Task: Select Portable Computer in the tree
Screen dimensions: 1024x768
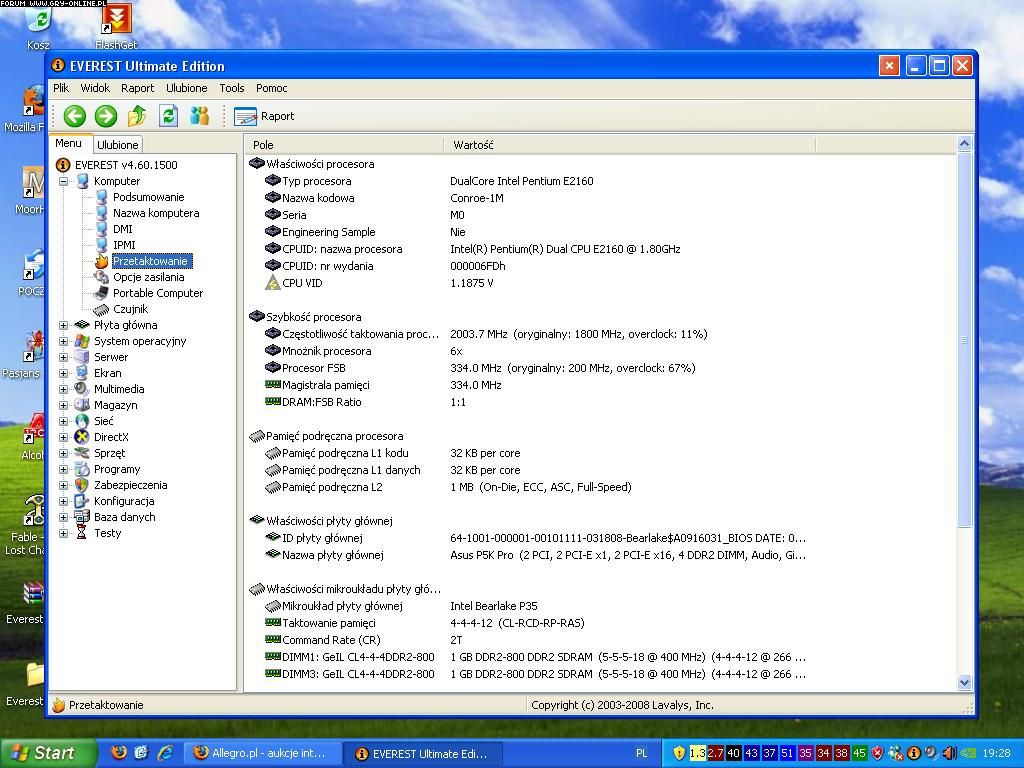Action: (158, 293)
